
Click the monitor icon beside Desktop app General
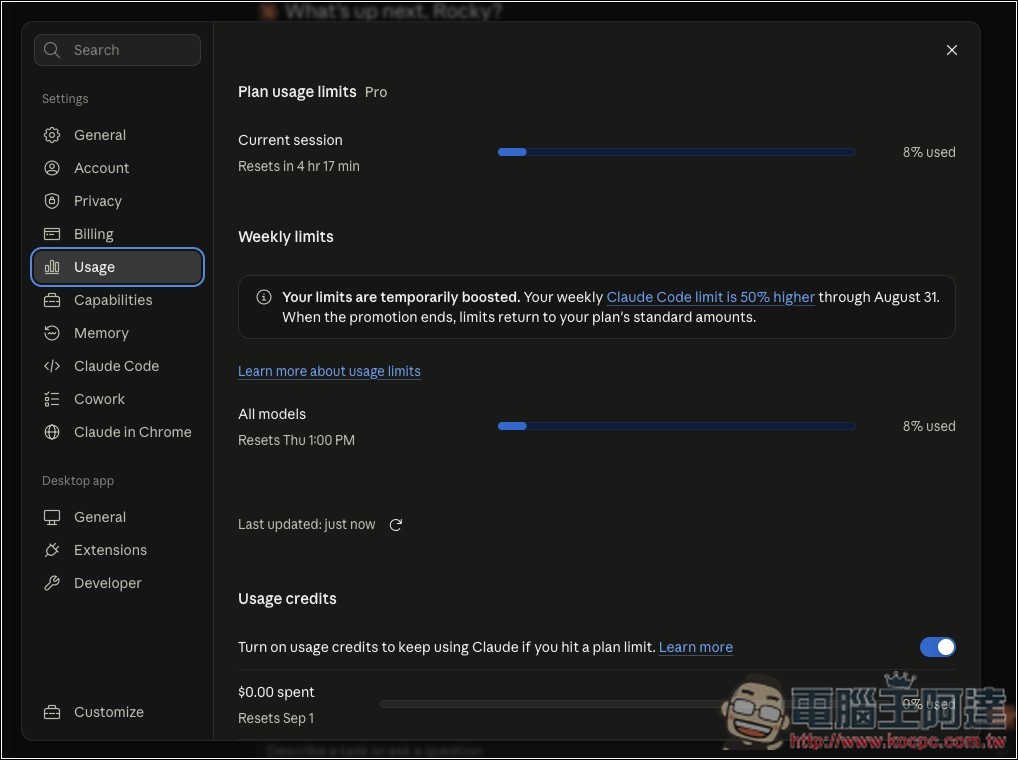tap(52, 517)
